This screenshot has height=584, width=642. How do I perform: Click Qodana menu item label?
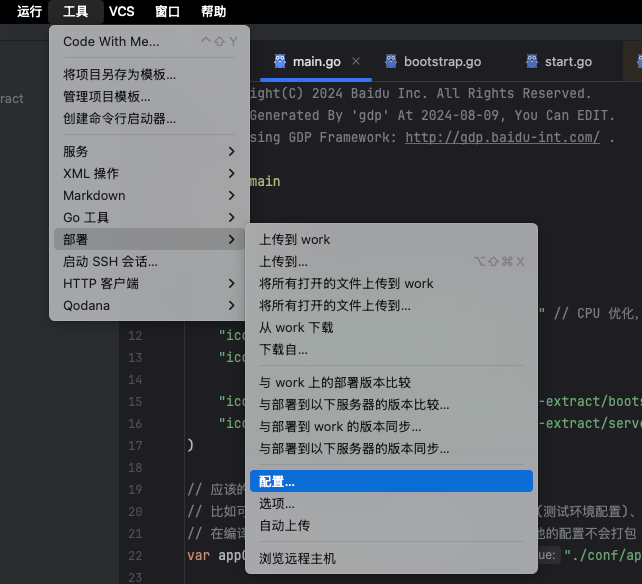[x=86, y=306]
